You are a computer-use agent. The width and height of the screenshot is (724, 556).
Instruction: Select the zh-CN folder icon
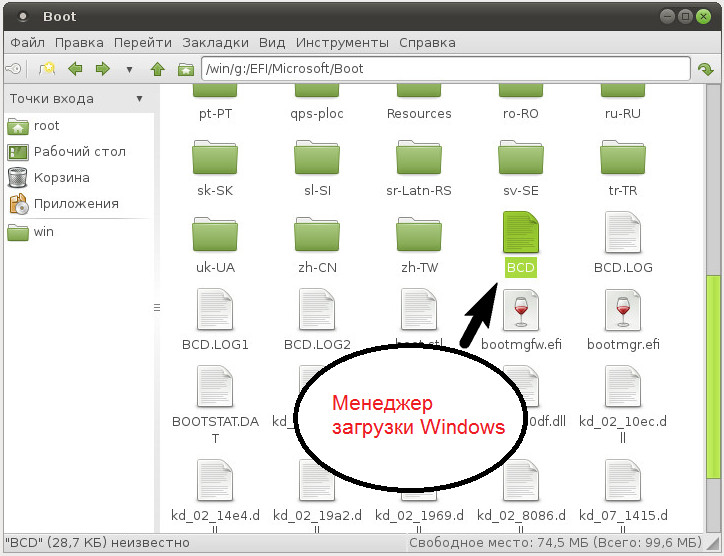(317, 234)
